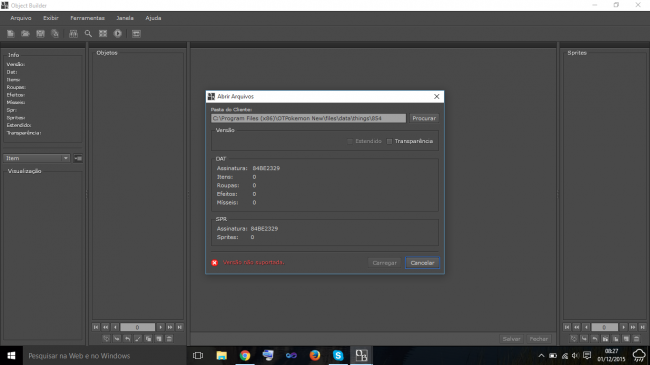Viewport: 650px width, 365px height.
Task: Click the import object icon under Objetos
Action: click(x=117, y=339)
